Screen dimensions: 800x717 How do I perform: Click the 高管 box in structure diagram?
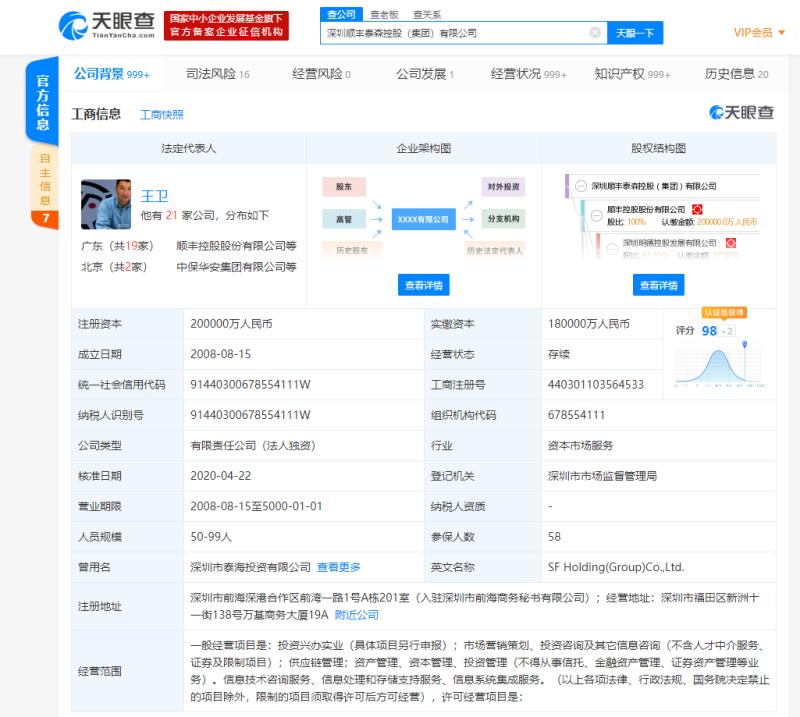pos(344,219)
